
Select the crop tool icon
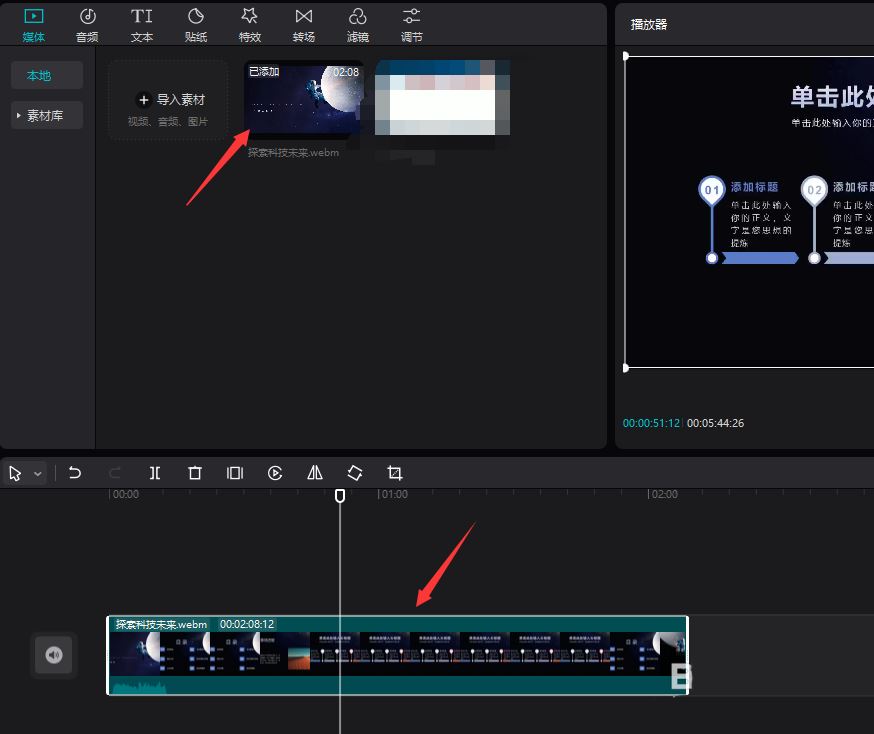point(395,473)
